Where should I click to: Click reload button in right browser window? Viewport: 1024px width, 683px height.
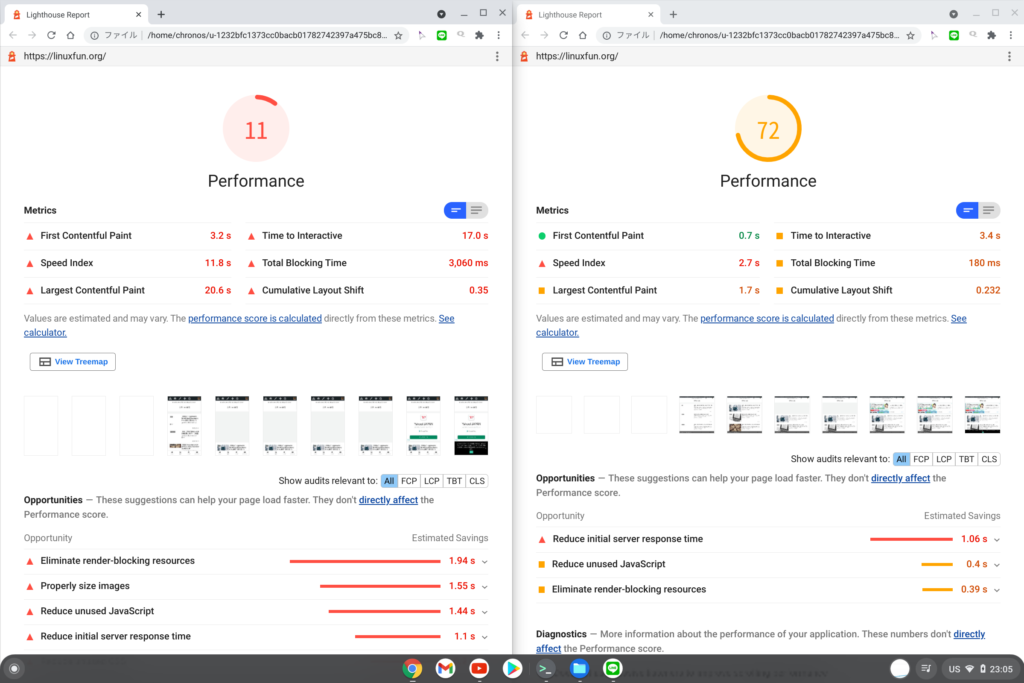coord(563,35)
